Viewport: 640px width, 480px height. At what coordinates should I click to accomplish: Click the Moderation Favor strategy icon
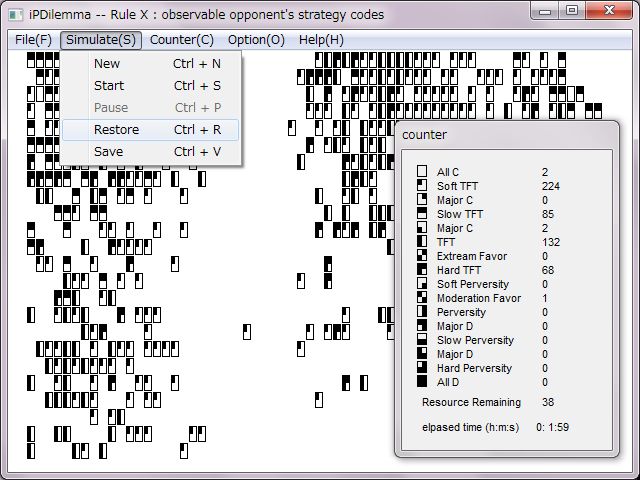[x=422, y=297]
